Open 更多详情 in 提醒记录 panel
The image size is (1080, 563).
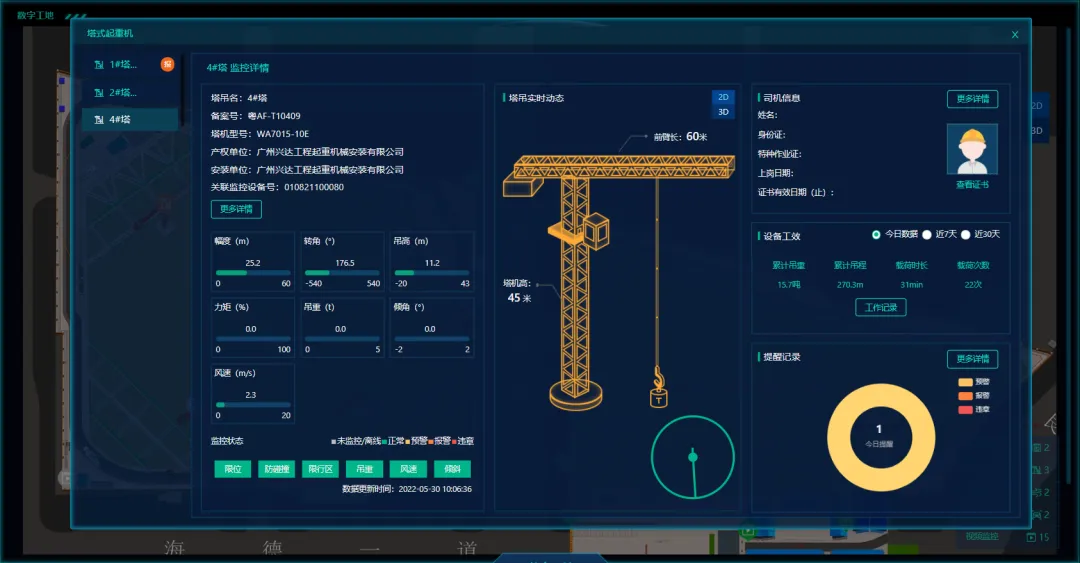click(x=973, y=359)
